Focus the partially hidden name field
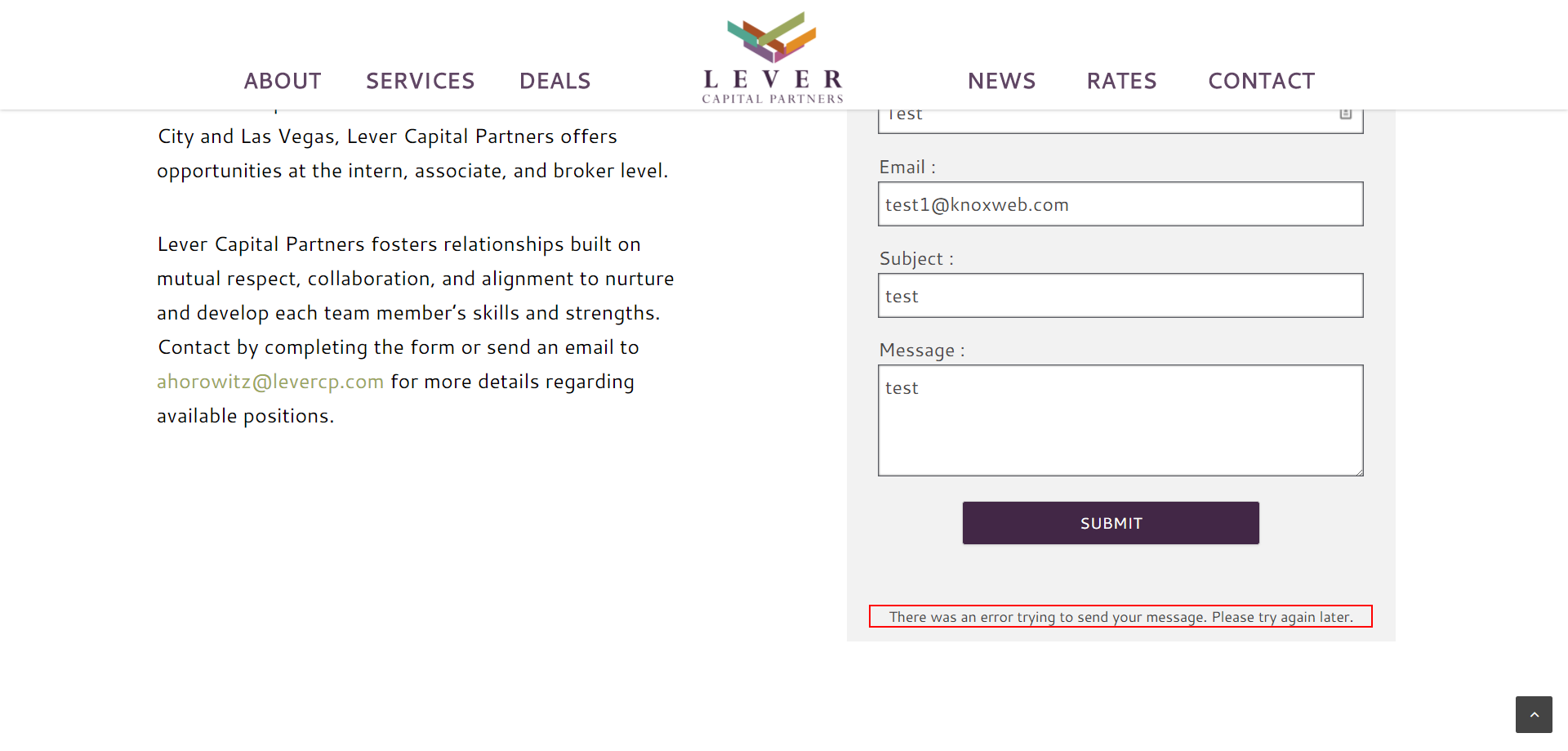The image size is (1568, 751). click(1102, 119)
